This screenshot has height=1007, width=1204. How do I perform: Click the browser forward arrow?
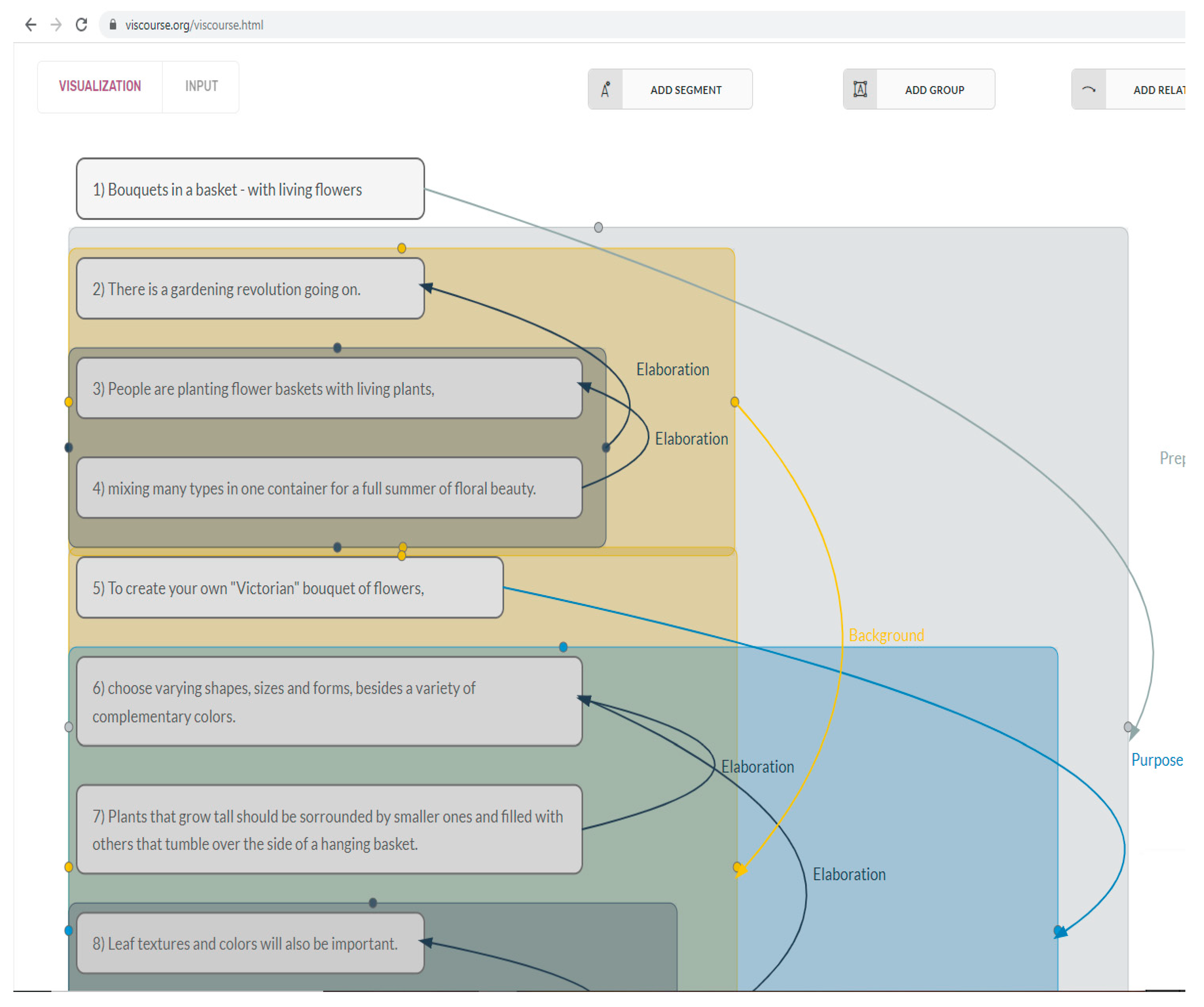coord(56,25)
